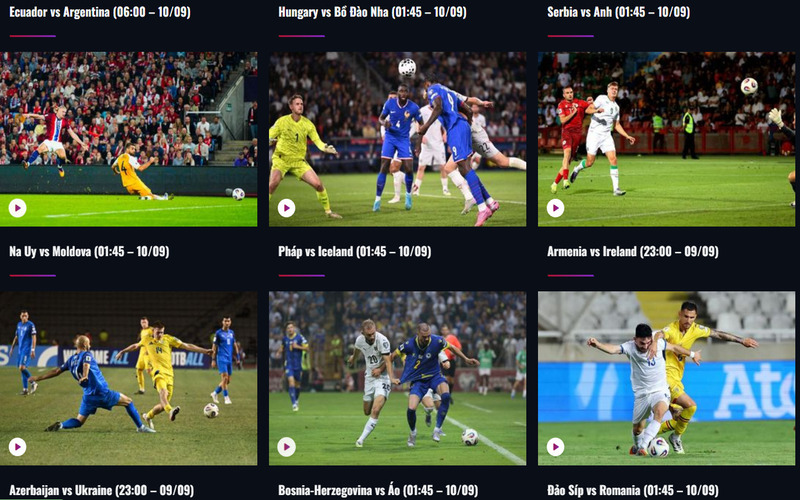
Task: Open Azerbaijan vs Ukraine match link
Action: tap(102, 491)
